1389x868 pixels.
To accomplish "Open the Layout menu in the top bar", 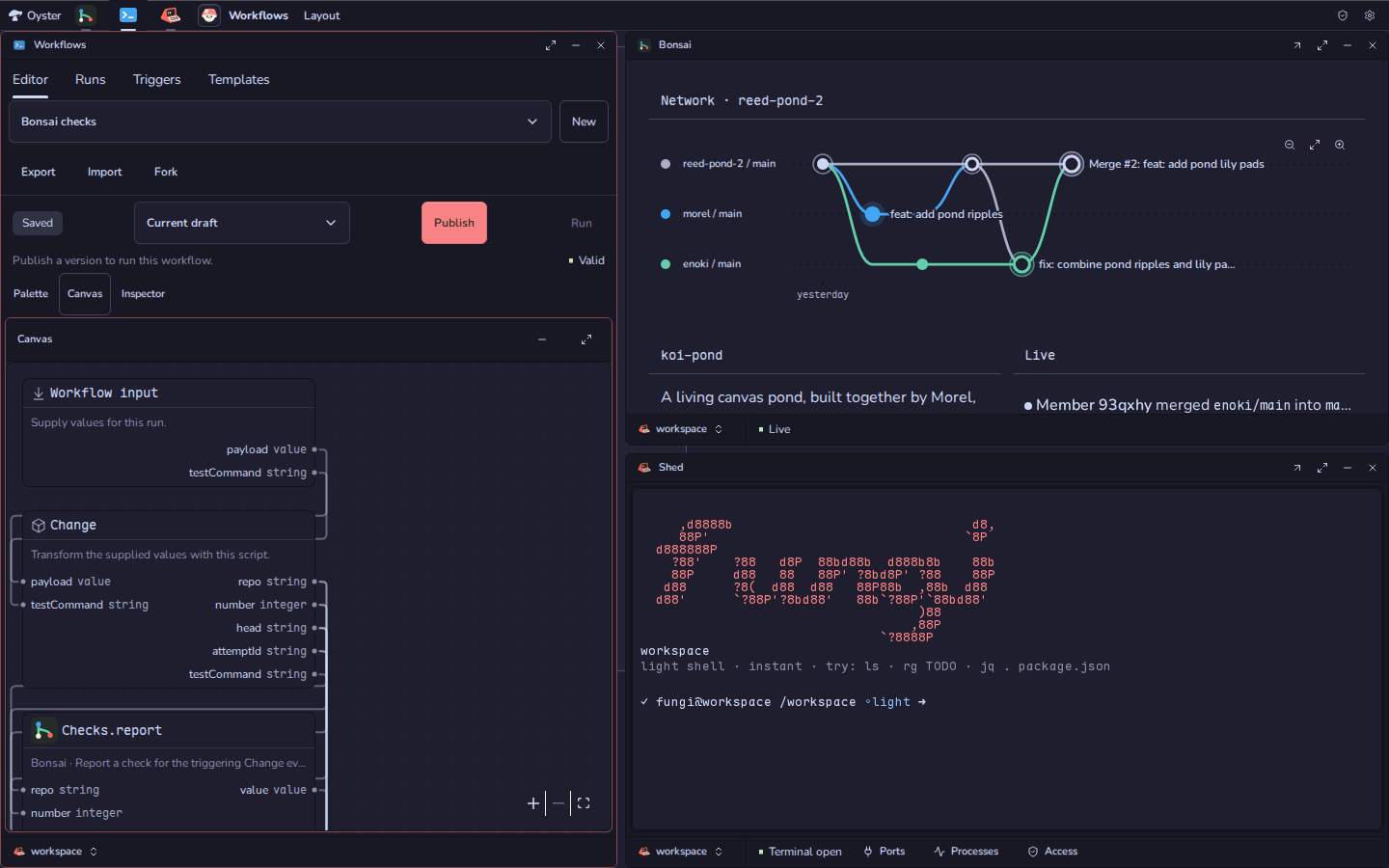I will (322, 15).
